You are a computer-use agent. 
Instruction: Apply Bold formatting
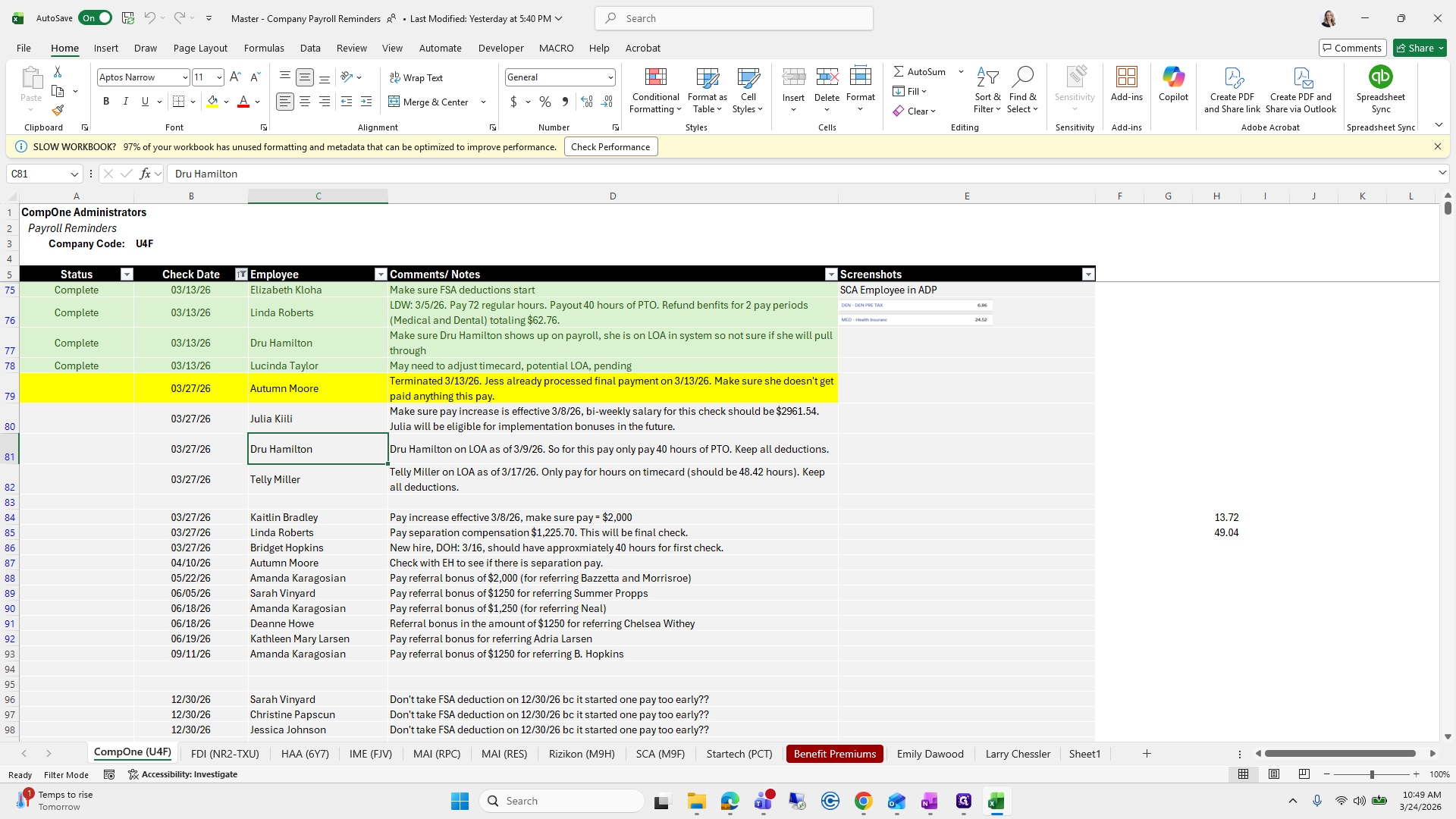[106, 102]
